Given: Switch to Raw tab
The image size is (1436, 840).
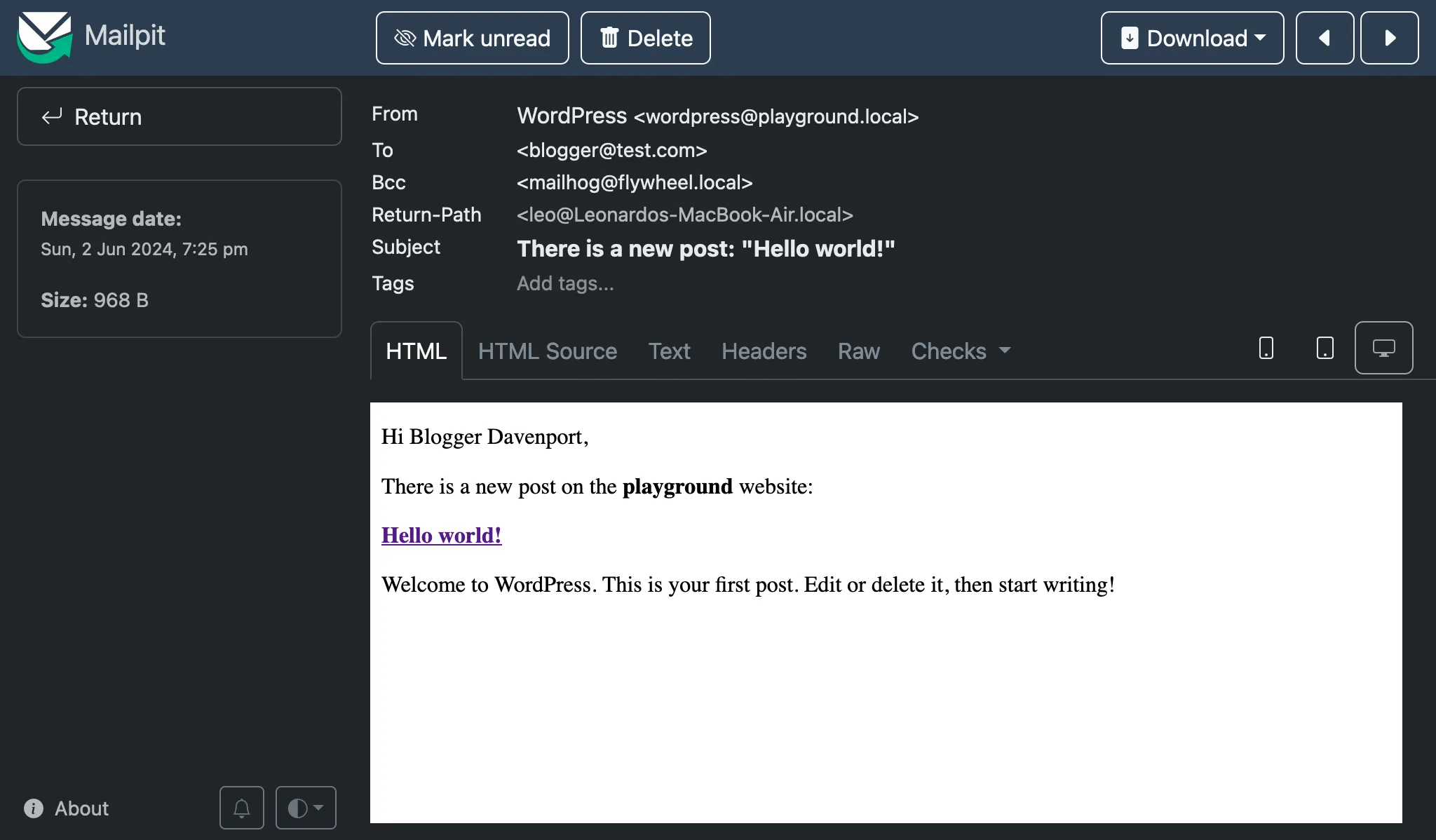Looking at the screenshot, I should pos(857,351).
